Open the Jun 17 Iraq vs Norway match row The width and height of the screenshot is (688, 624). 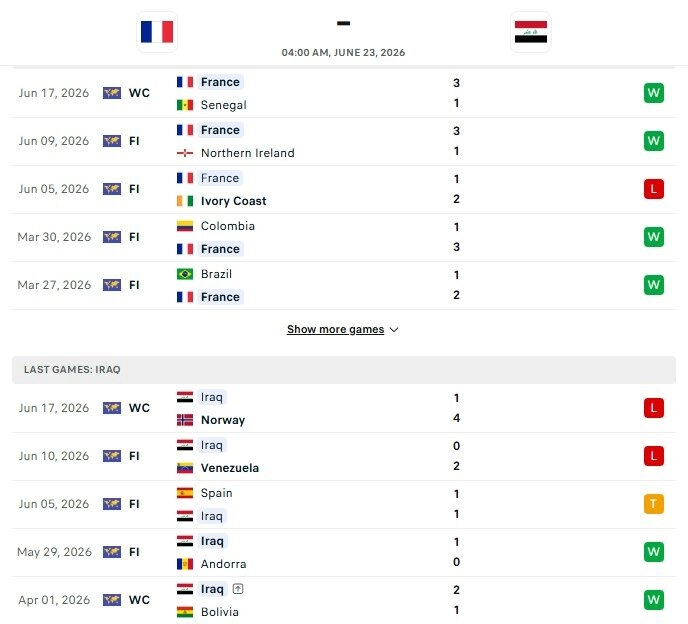pos(344,409)
